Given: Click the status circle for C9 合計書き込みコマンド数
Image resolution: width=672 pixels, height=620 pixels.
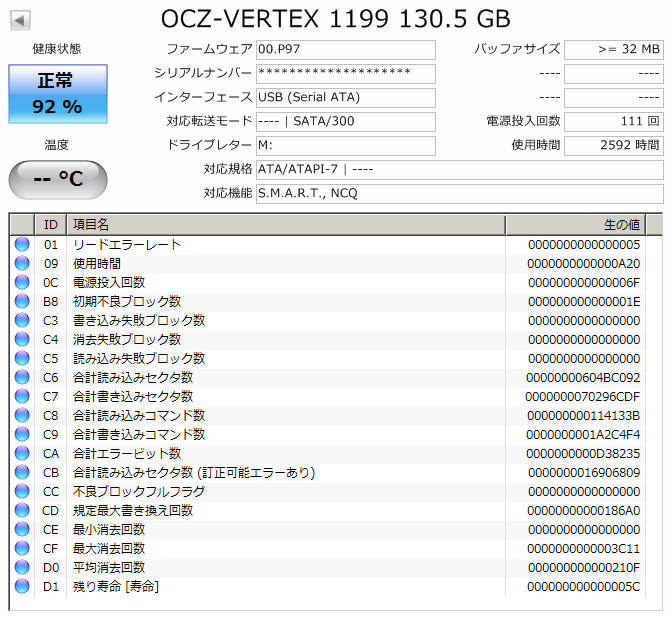Looking at the screenshot, I should click(22, 434).
